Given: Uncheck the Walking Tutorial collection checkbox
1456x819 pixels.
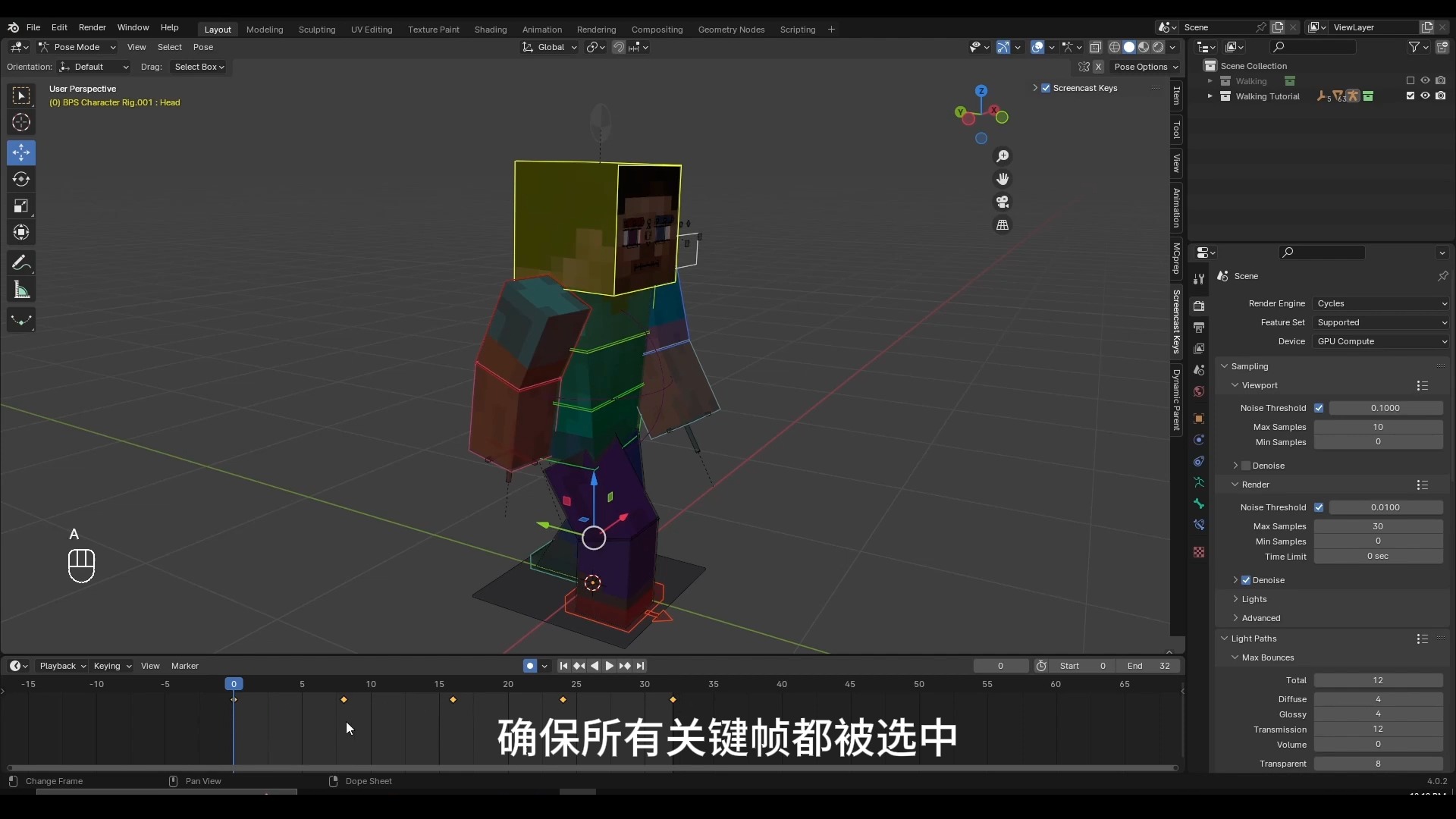Looking at the screenshot, I should click(1410, 96).
